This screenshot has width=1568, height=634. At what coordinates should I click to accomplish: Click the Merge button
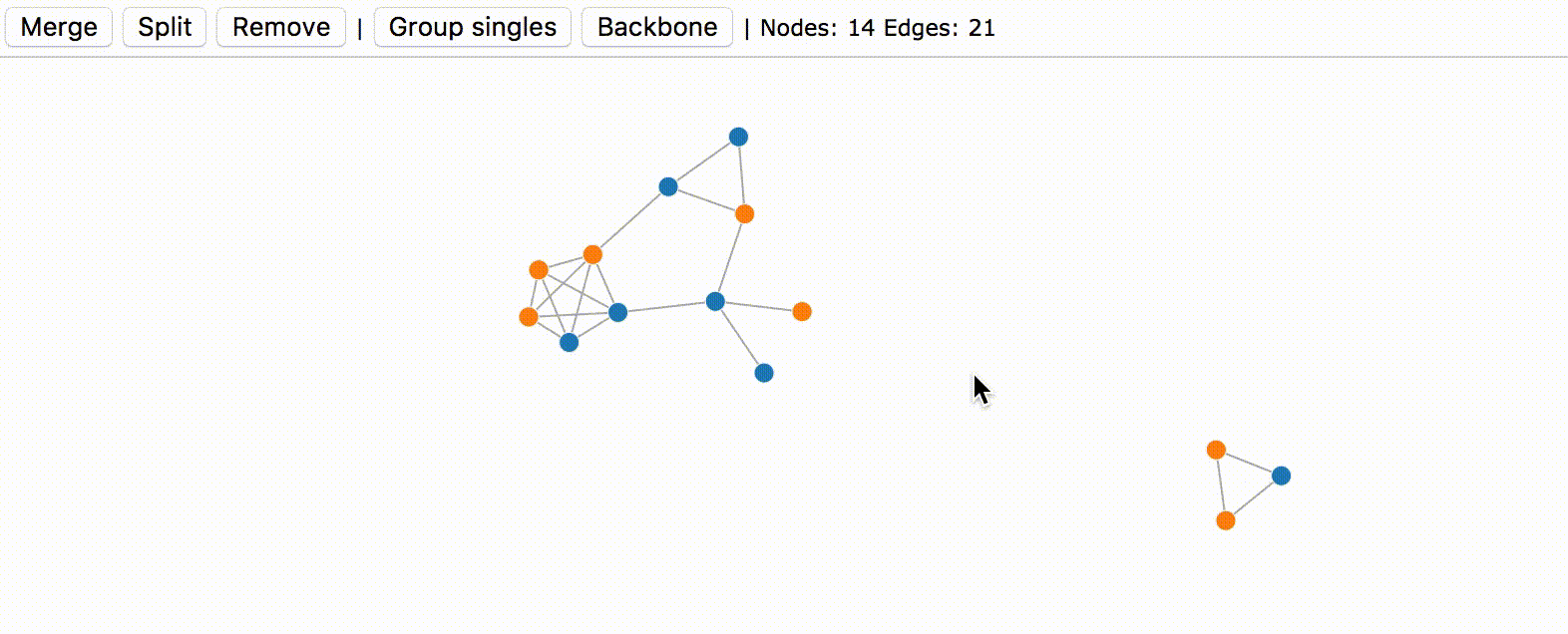click(x=59, y=27)
